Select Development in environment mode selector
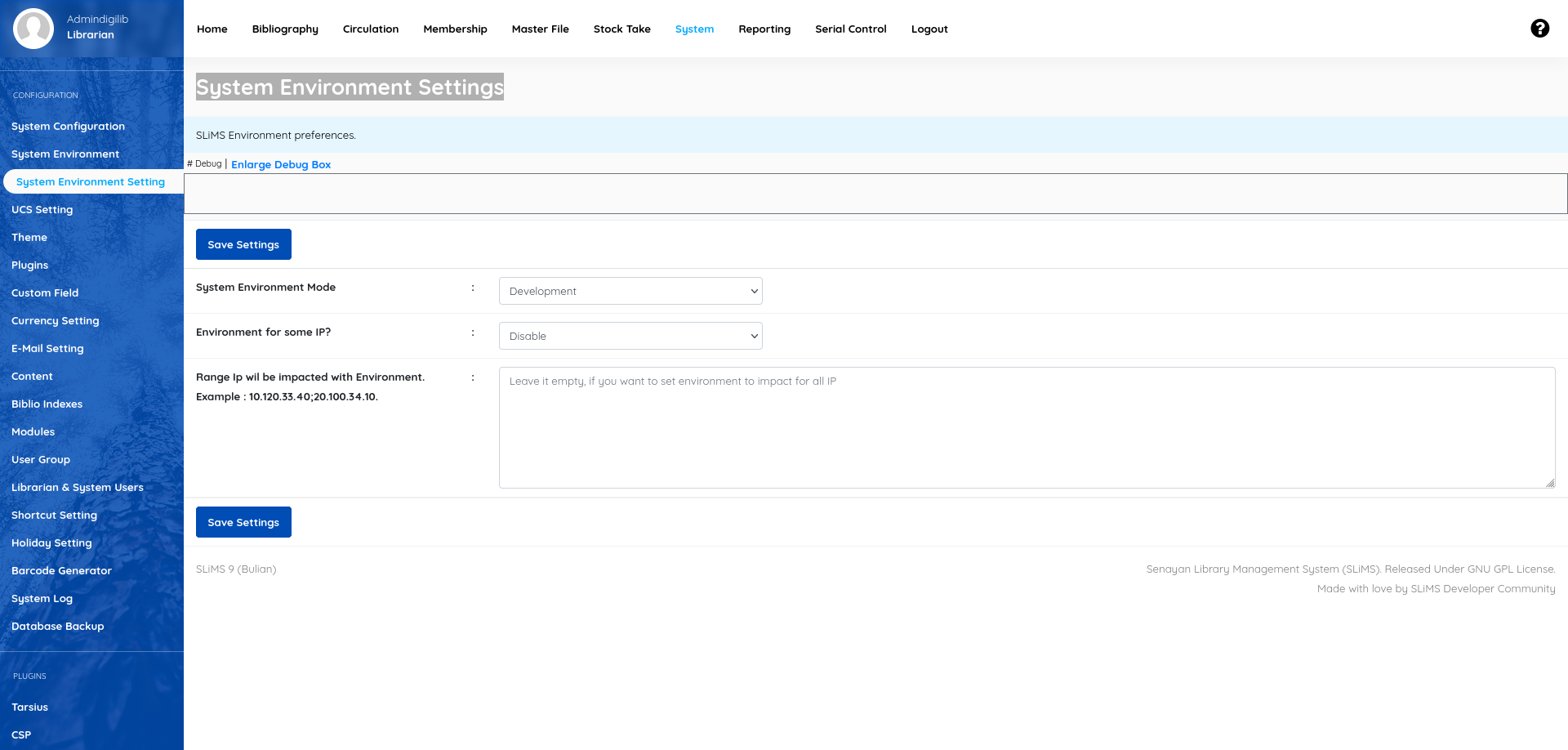 pos(630,291)
